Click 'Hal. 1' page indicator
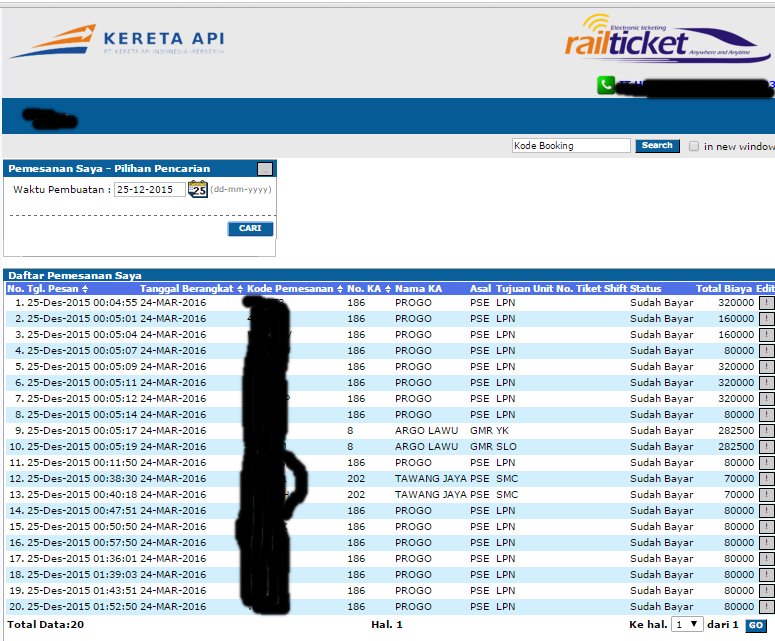Viewport: 775px width, 641px height. (x=387, y=625)
